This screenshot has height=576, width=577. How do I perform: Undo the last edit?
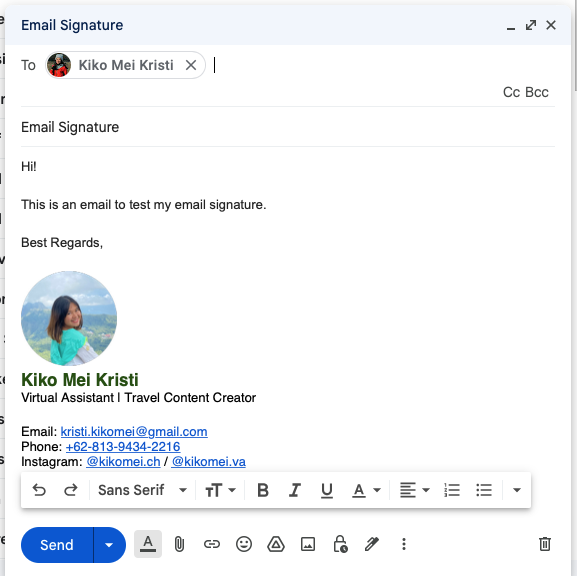pos(39,490)
